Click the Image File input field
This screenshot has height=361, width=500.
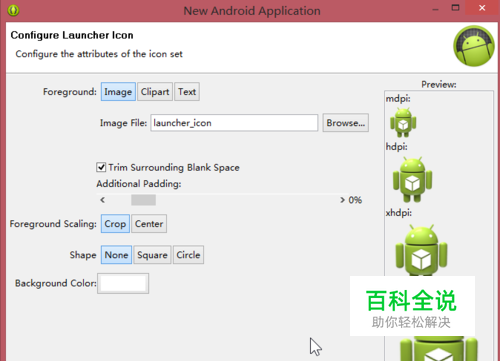pyautogui.click(x=234, y=123)
